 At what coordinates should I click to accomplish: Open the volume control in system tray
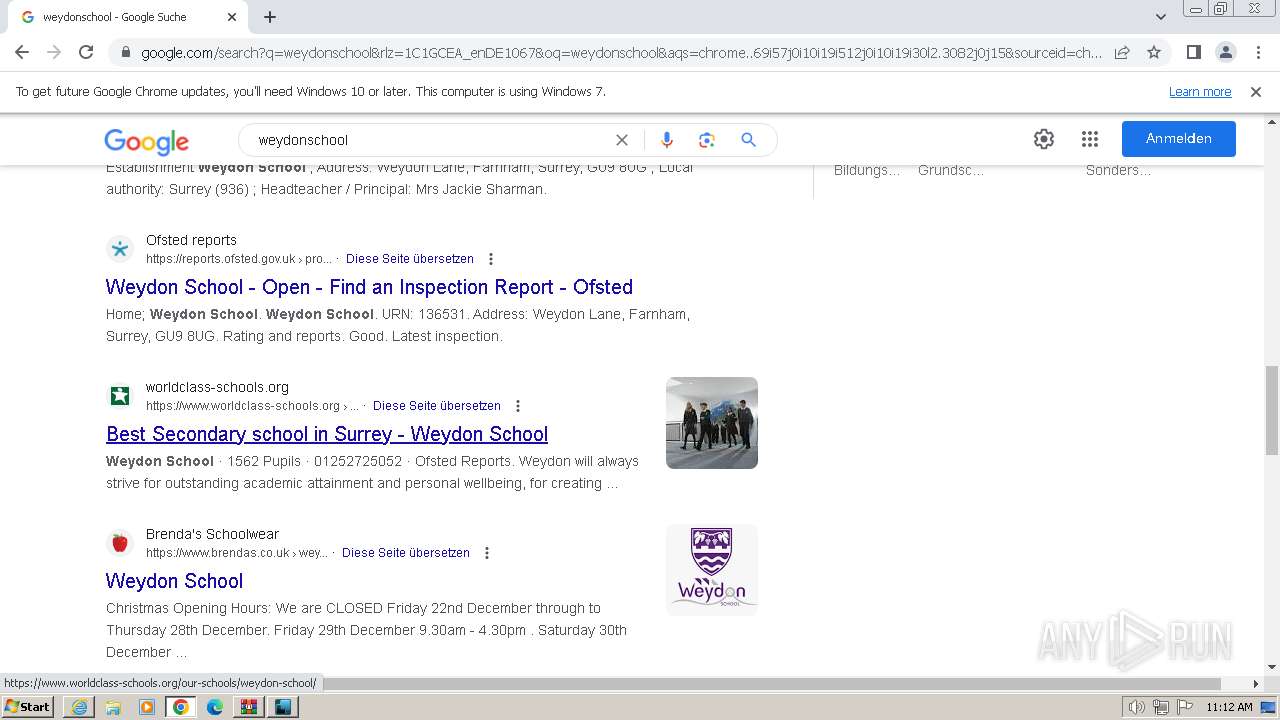1138,707
